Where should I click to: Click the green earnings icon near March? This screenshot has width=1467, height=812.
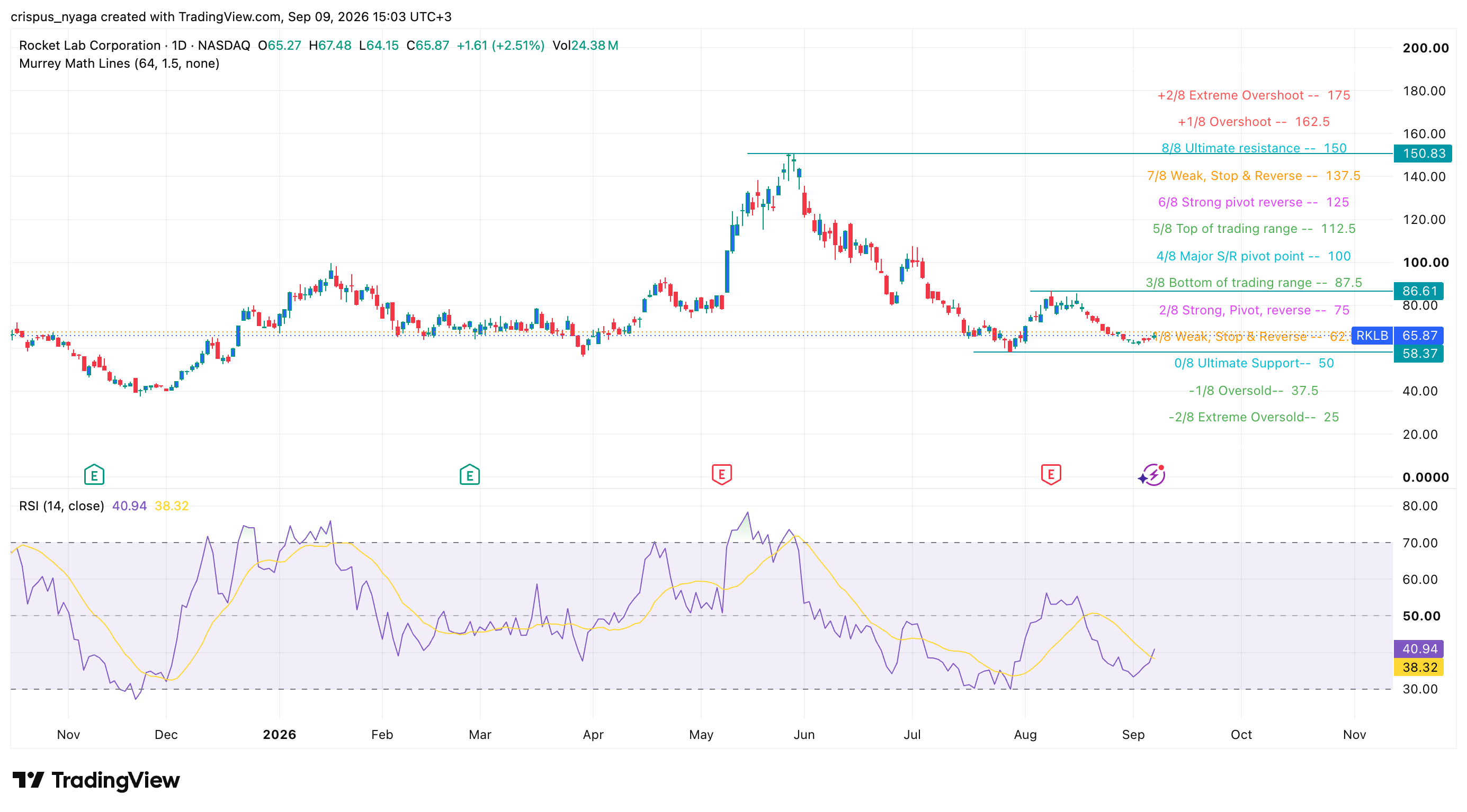[x=469, y=475]
